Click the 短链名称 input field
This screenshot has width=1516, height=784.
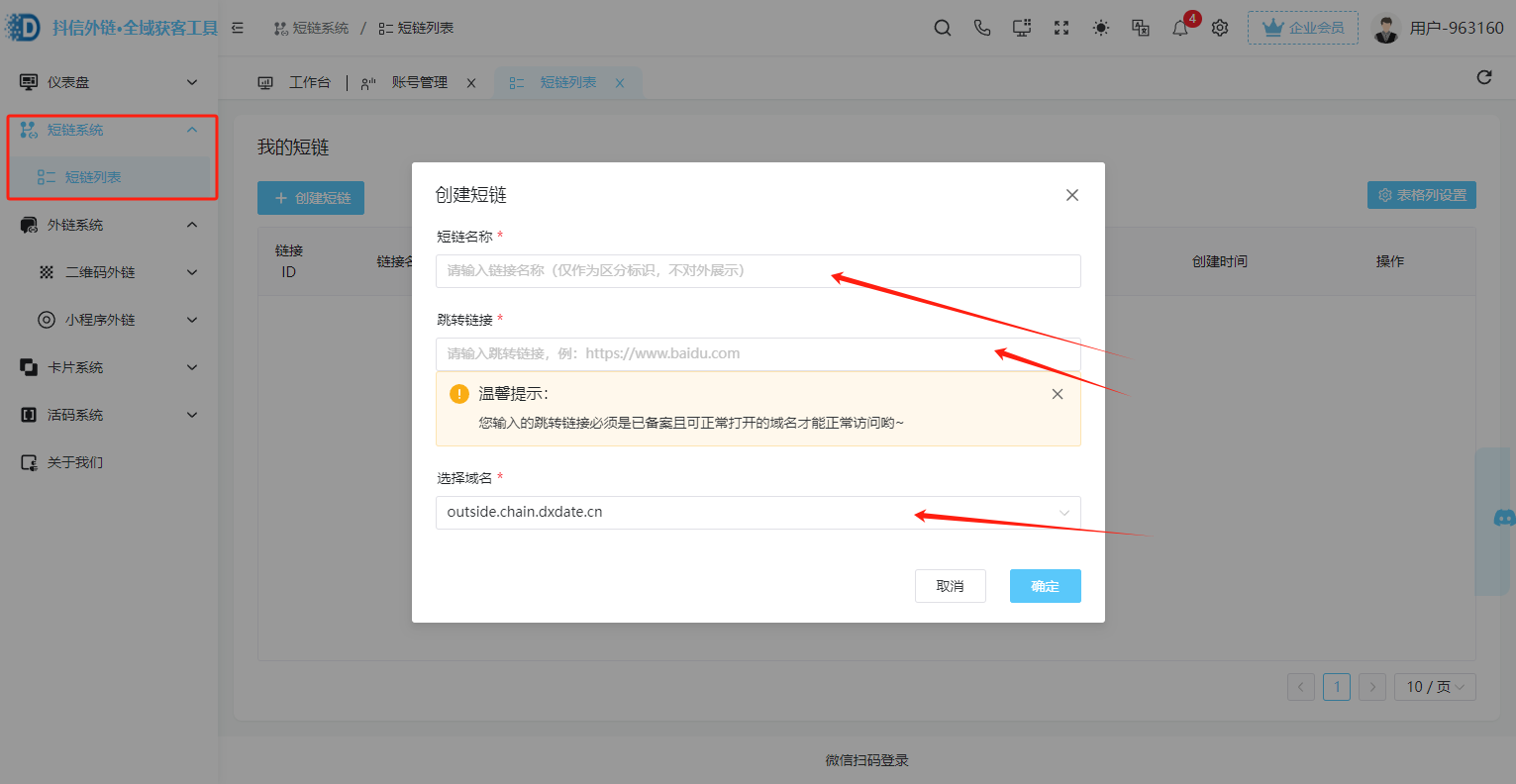coord(758,271)
